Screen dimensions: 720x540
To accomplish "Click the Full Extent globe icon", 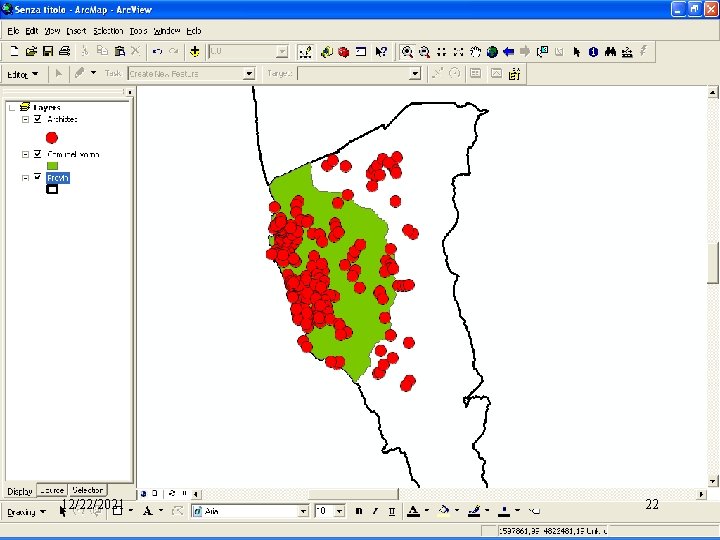I will coord(492,51).
